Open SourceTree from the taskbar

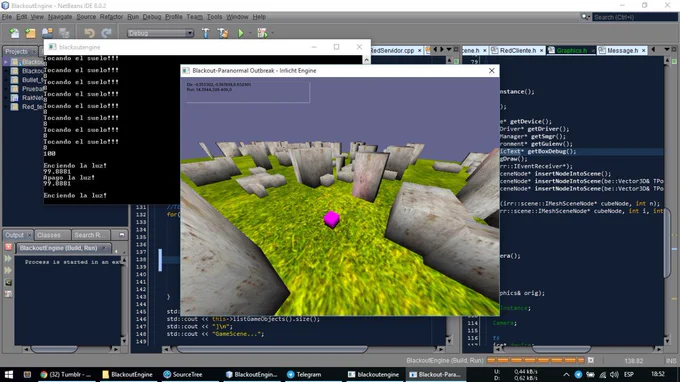pyautogui.click(x=183, y=374)
